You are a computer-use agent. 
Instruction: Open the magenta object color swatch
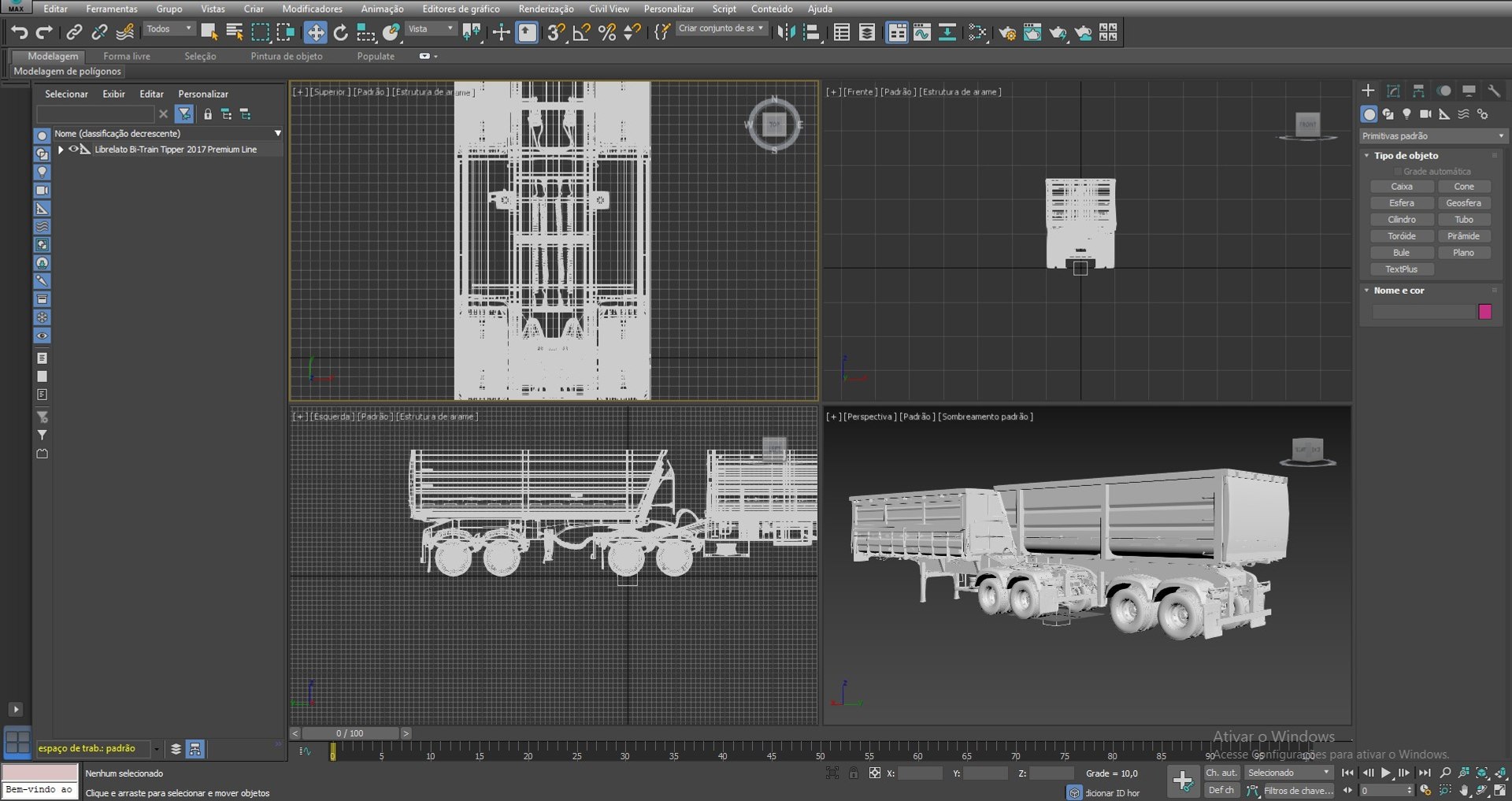tap(1485, 312)
